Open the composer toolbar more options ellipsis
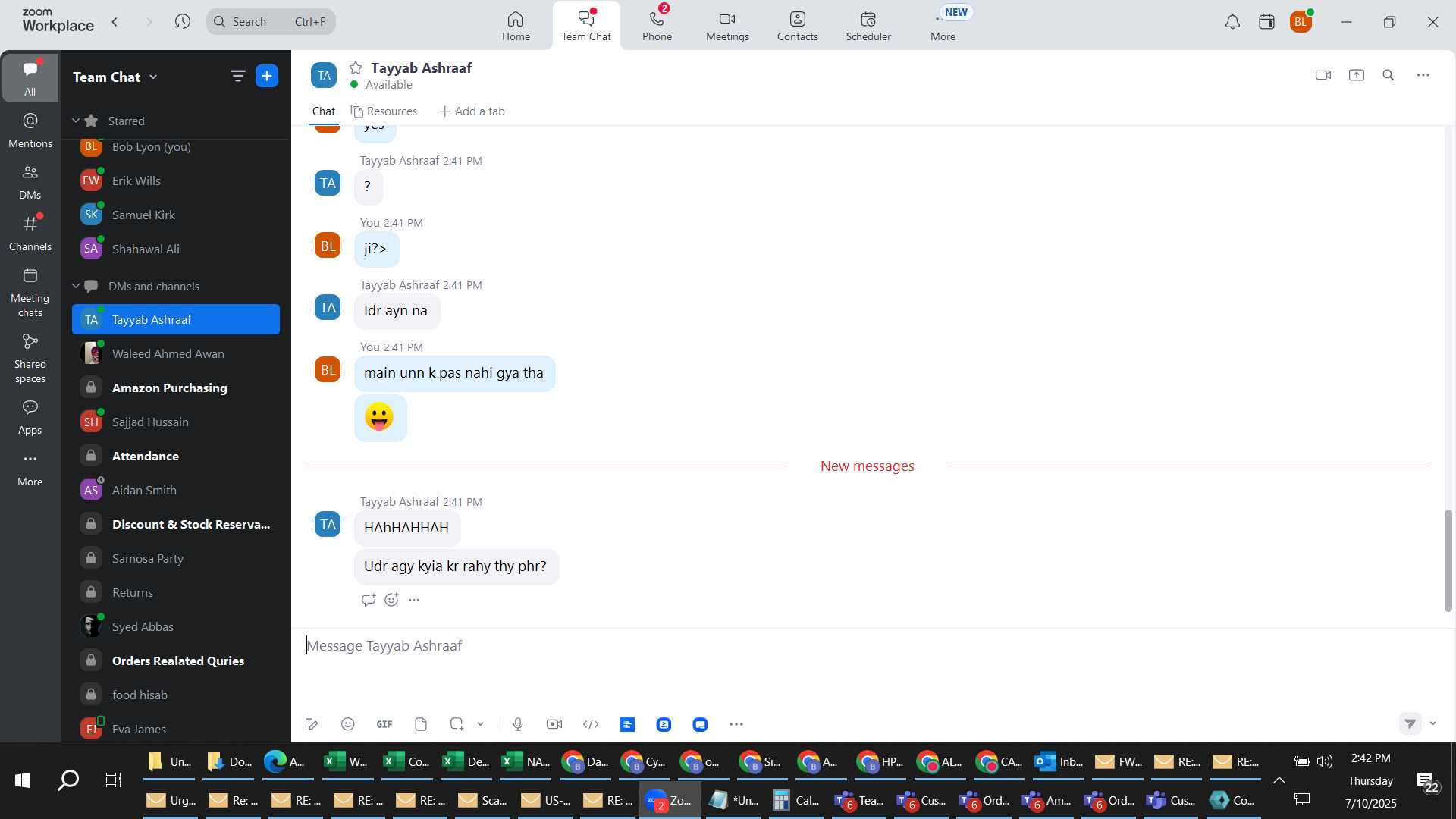This screenshot has height=819, width=1456. click(x=736, y=724)
